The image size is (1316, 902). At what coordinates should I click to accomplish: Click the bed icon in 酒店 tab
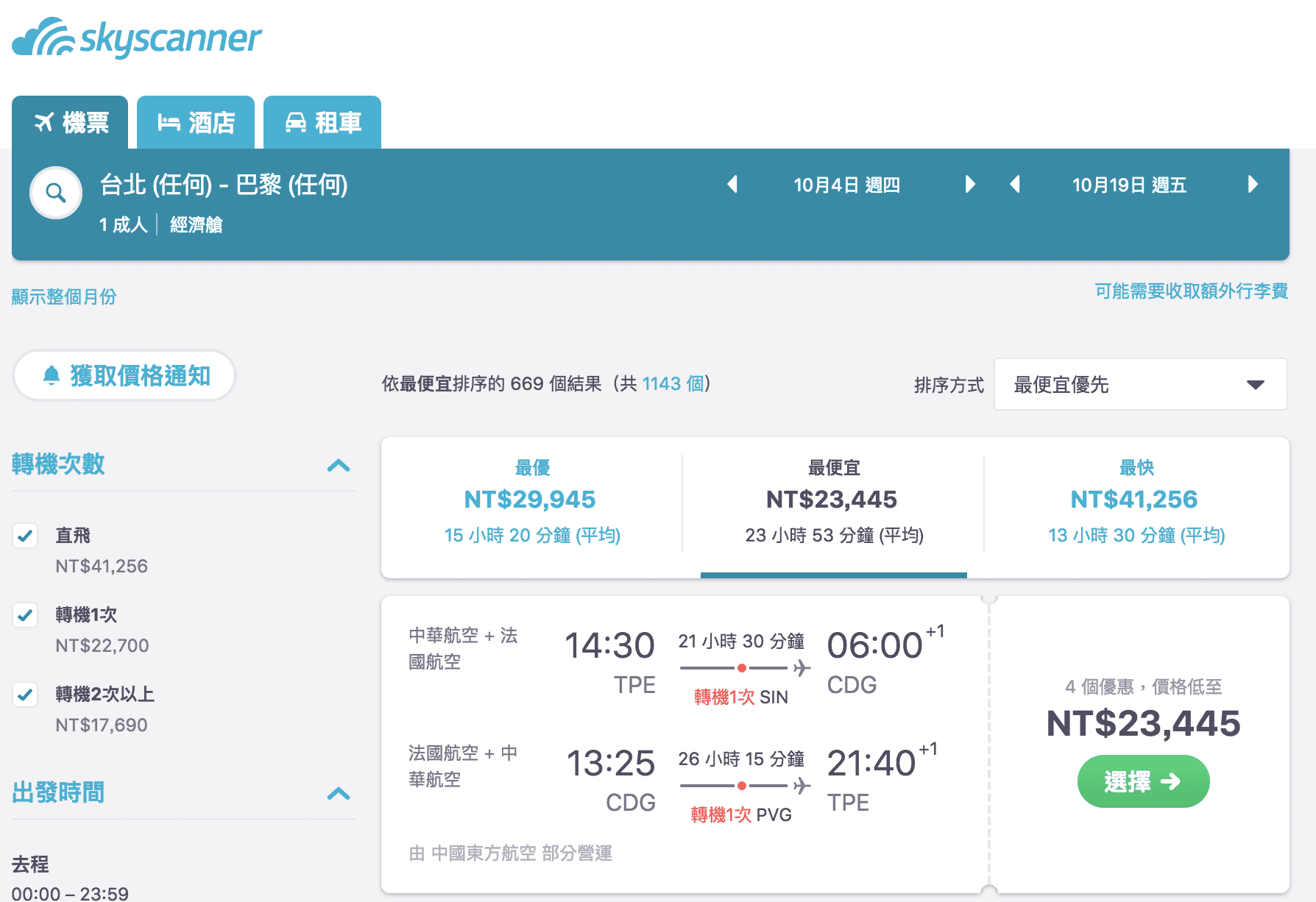coord(169,122)
